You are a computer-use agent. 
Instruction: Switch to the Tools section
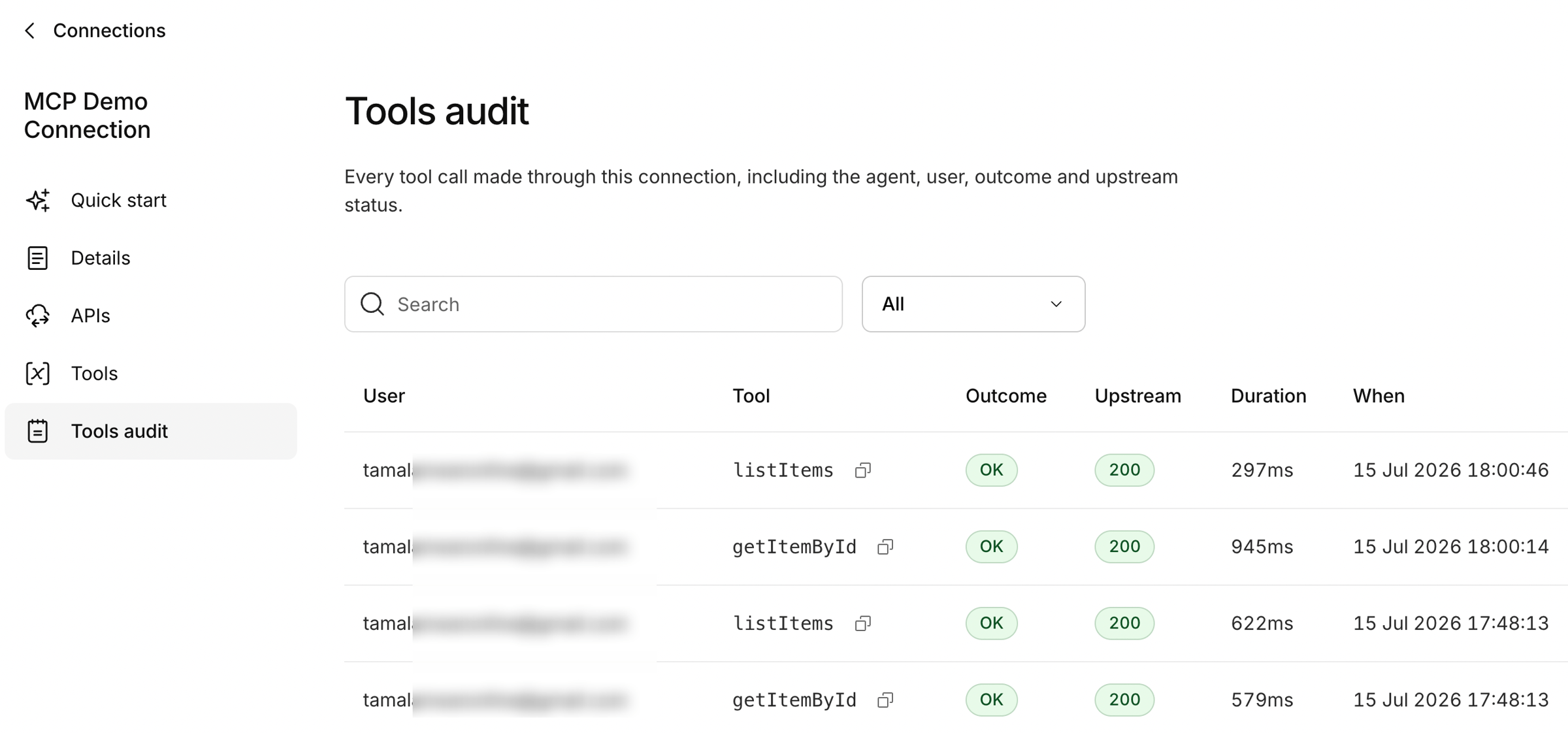click(x=94, y=373)
